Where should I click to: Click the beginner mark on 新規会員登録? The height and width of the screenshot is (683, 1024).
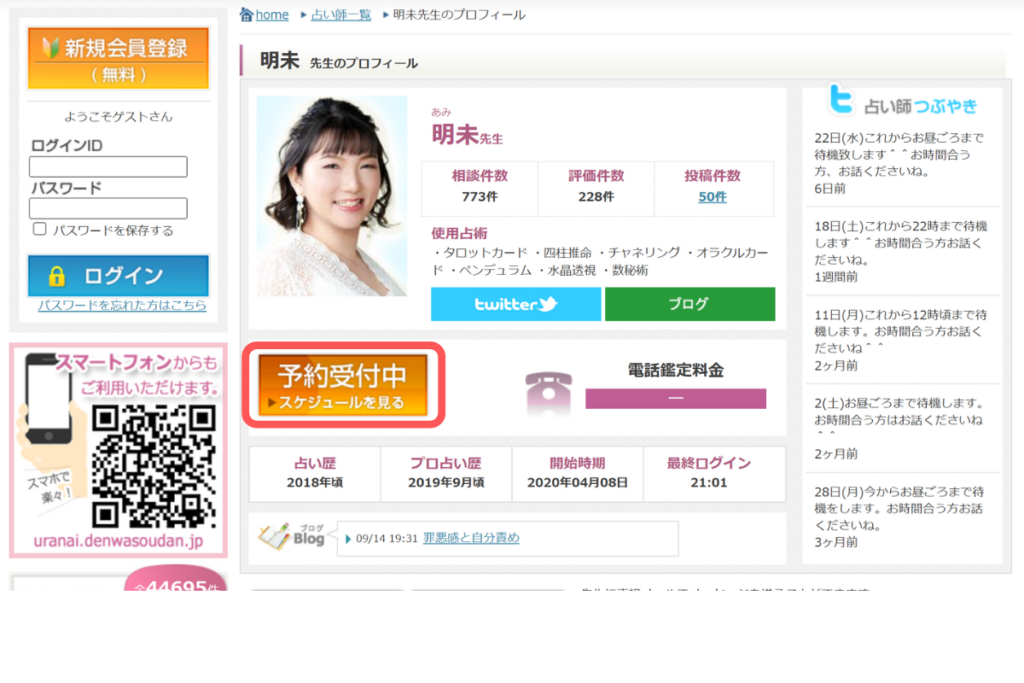click(50, 47)
